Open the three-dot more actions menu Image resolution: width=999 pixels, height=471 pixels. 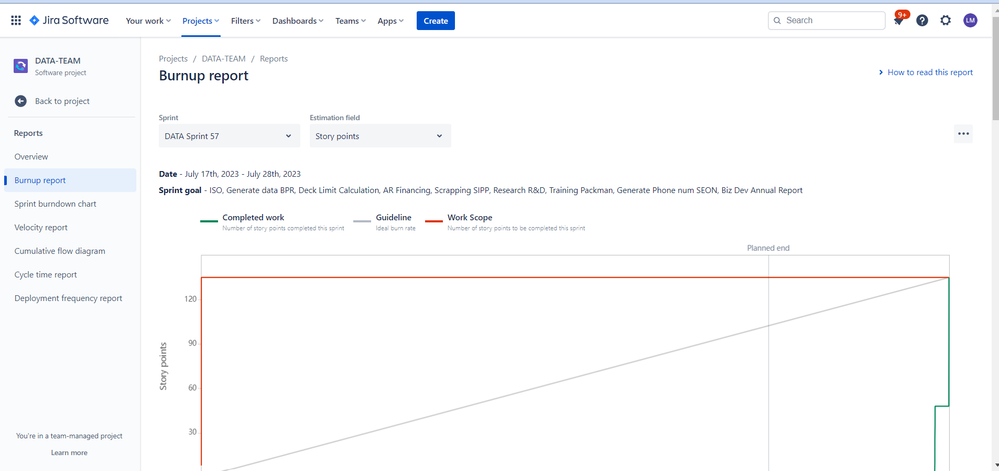pyautogui.click(x=963, y=134)
